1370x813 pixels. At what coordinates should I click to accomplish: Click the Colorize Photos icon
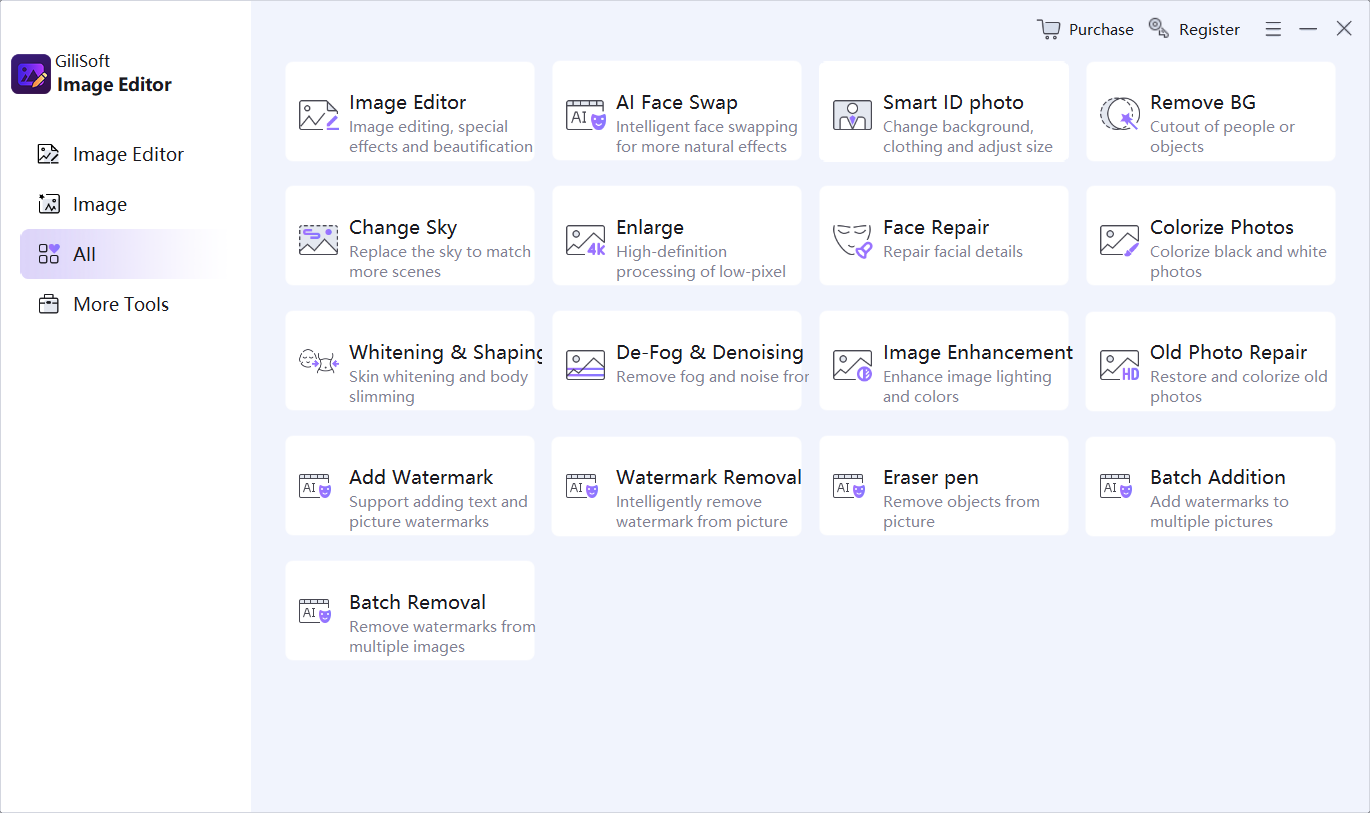click(1119, 240)
